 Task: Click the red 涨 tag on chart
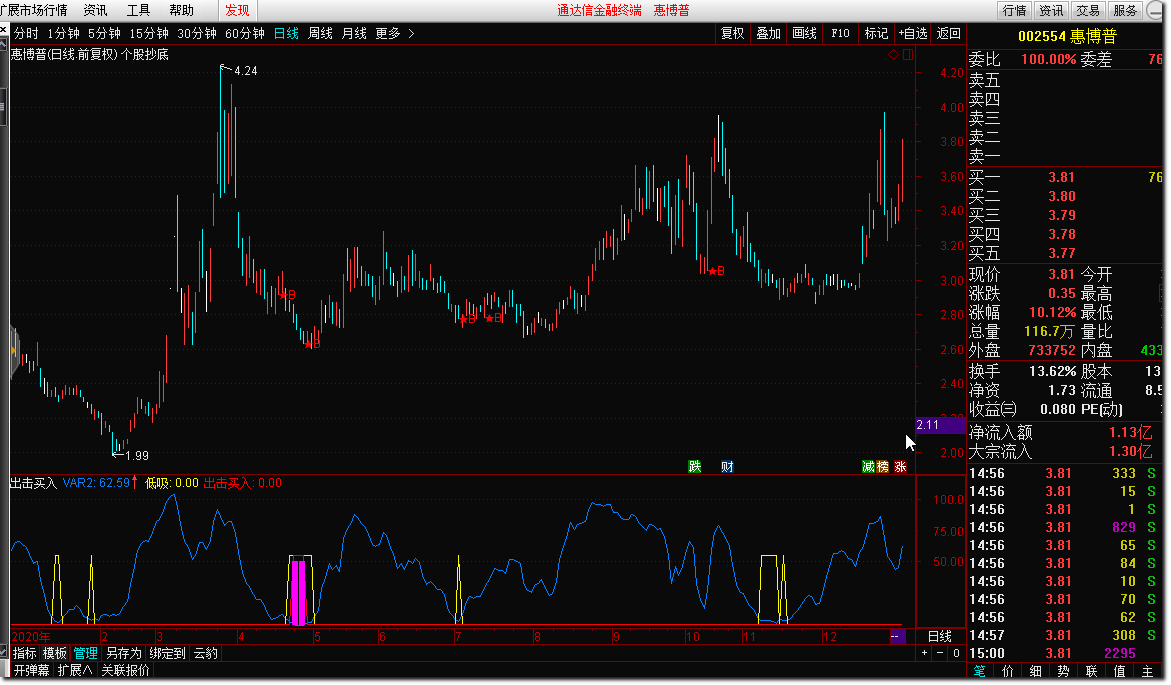(x=901, y=467)
